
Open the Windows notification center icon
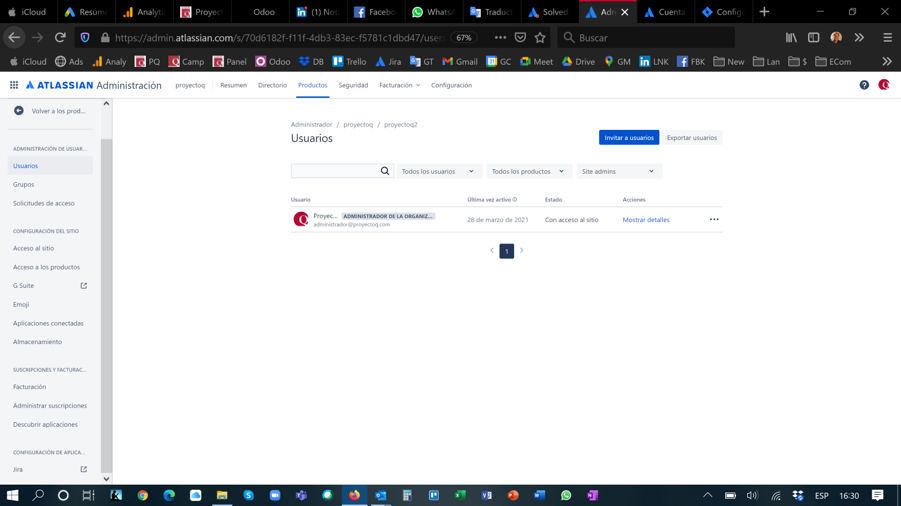click(x=877, y=495)
